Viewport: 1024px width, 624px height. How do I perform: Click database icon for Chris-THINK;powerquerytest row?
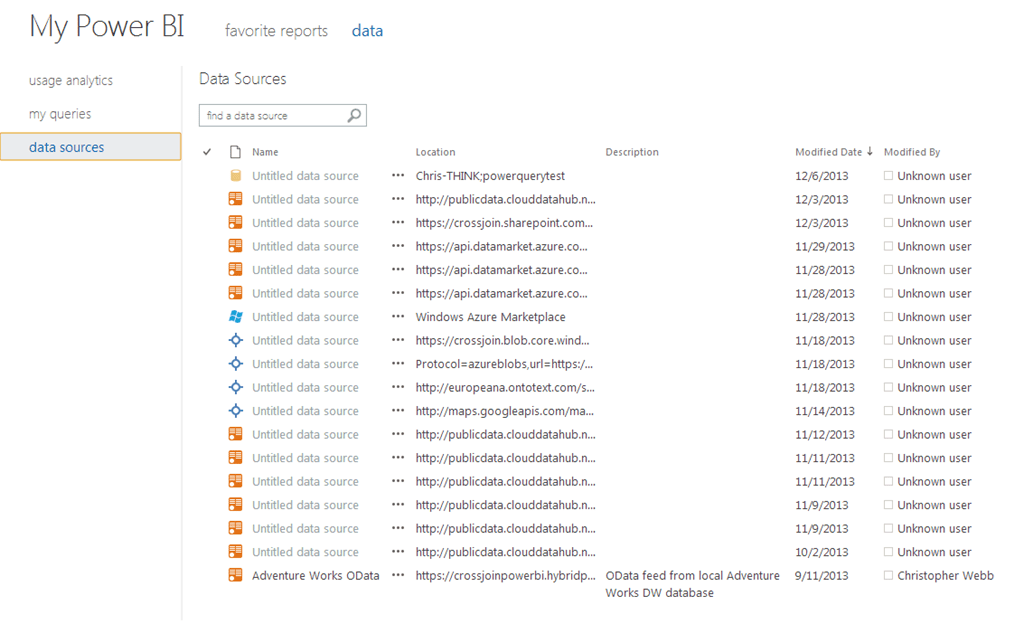click(236, 176)
